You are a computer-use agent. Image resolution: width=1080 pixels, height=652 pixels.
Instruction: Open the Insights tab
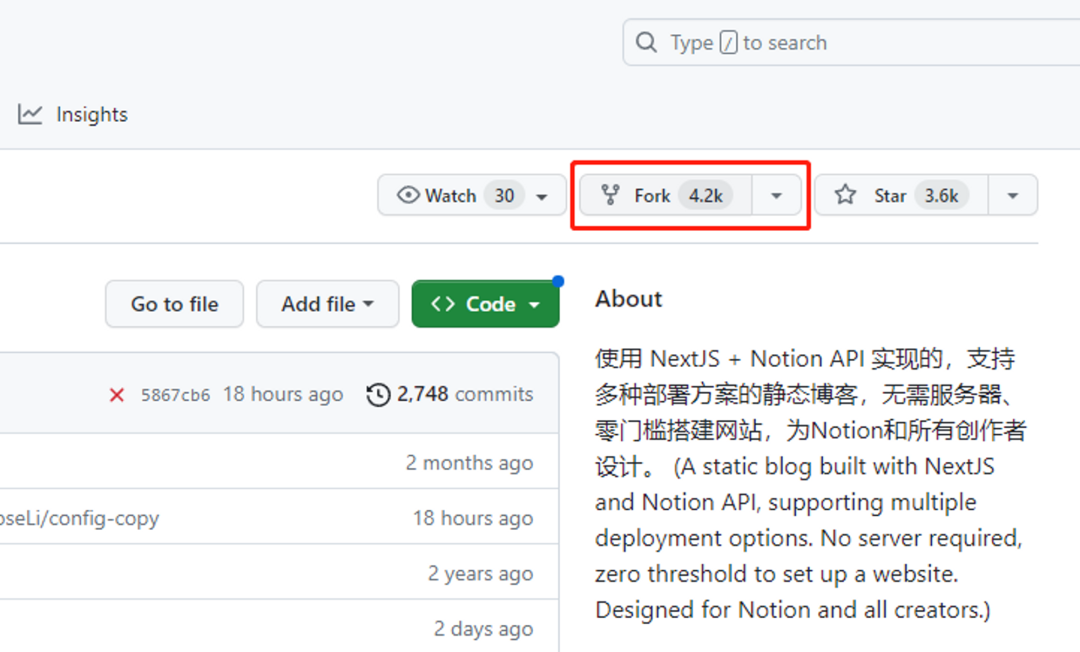91,114
